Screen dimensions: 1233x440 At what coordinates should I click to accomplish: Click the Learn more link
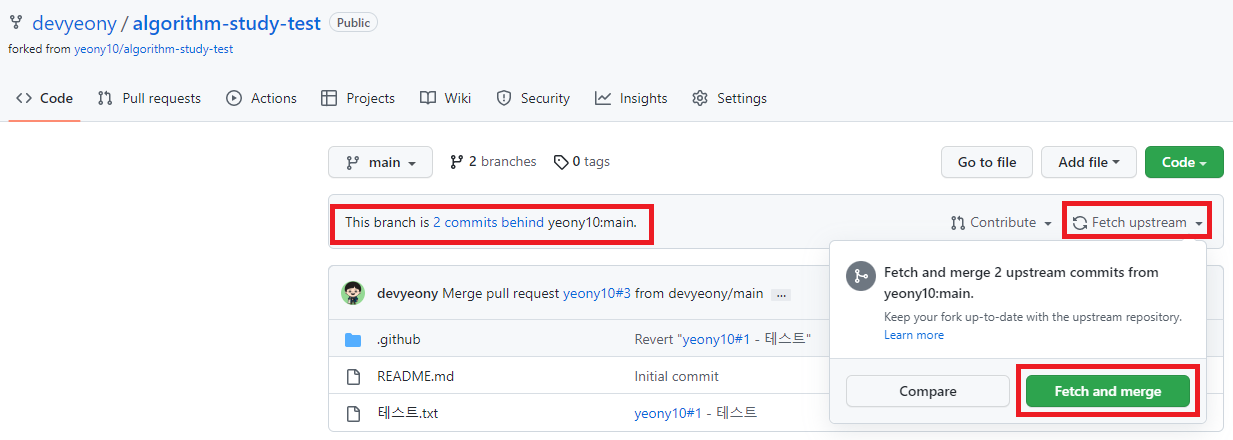[914, 335]
